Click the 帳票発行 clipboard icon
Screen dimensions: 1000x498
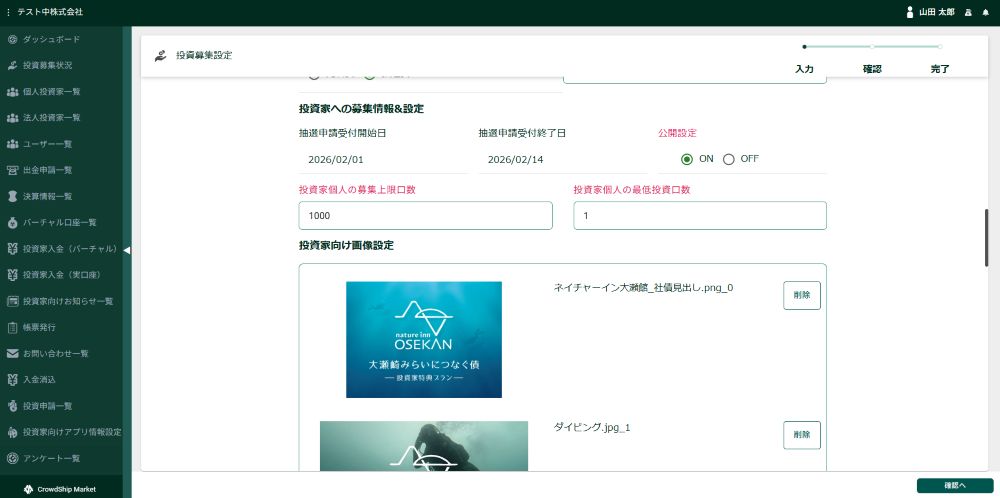12,327
